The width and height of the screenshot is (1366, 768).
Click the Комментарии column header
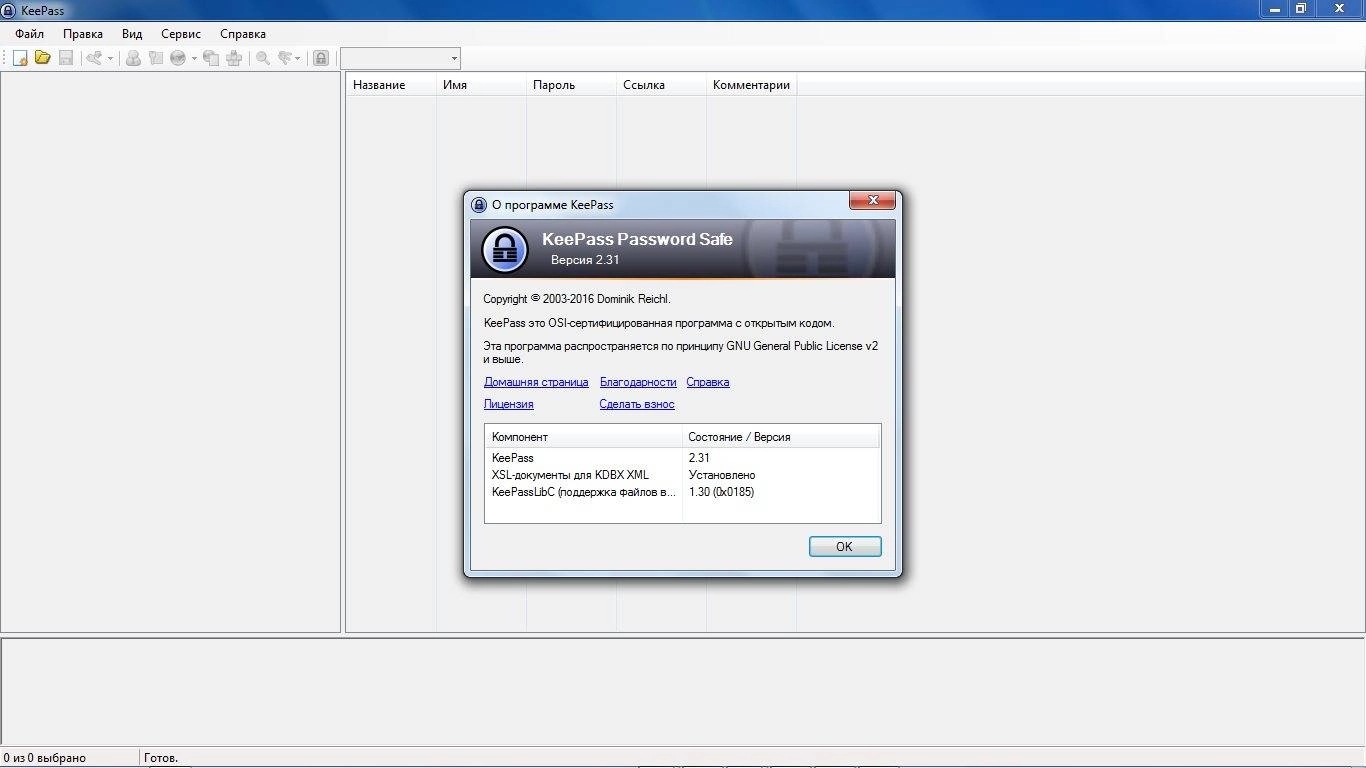click(x=751, y=85)
